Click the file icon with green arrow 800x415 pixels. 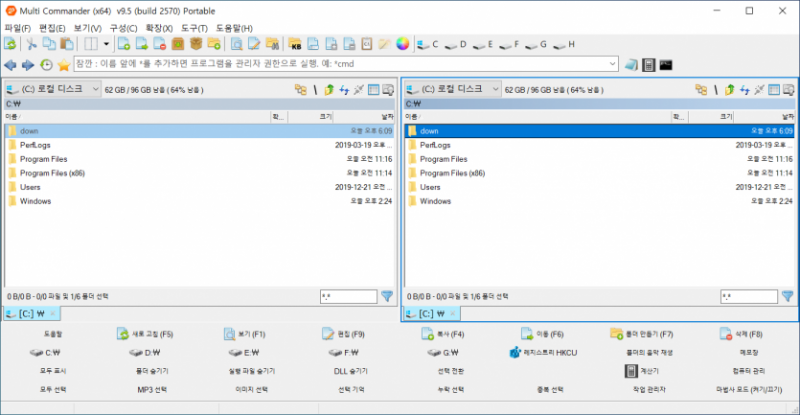point(142,44)
